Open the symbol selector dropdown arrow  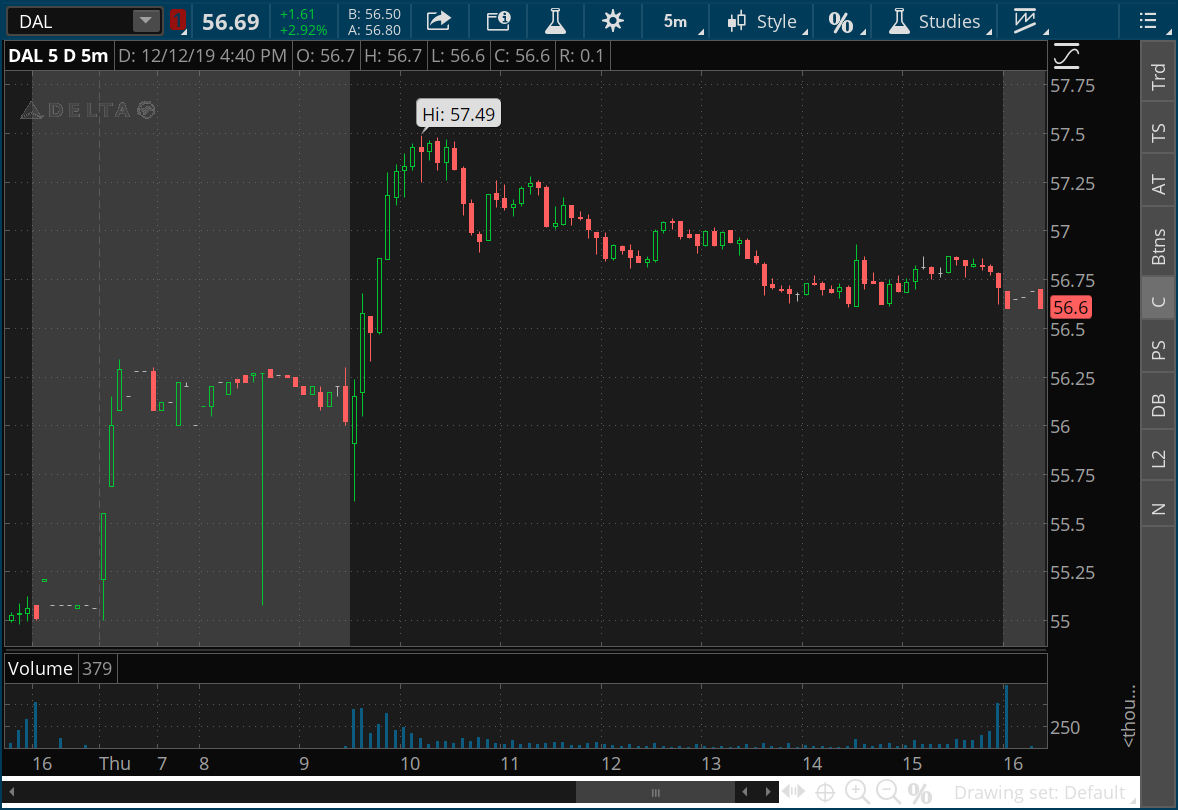[146, 21]
